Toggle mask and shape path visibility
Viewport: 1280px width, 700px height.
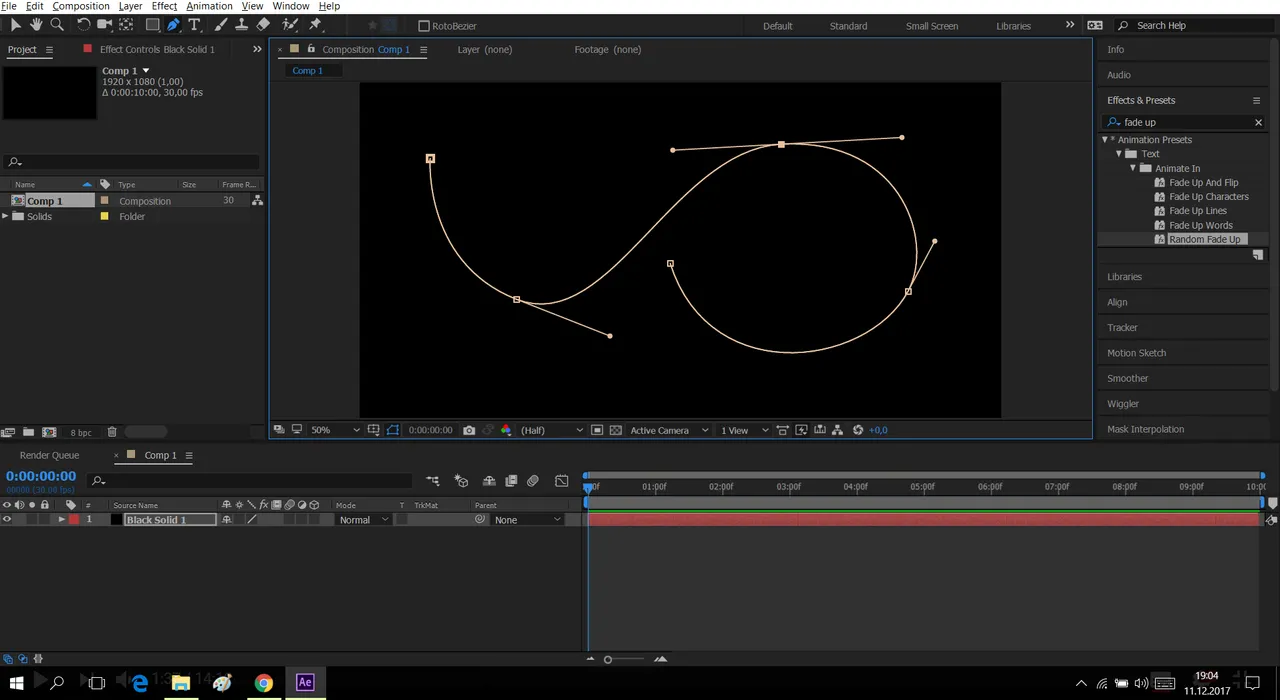point(393,430)
